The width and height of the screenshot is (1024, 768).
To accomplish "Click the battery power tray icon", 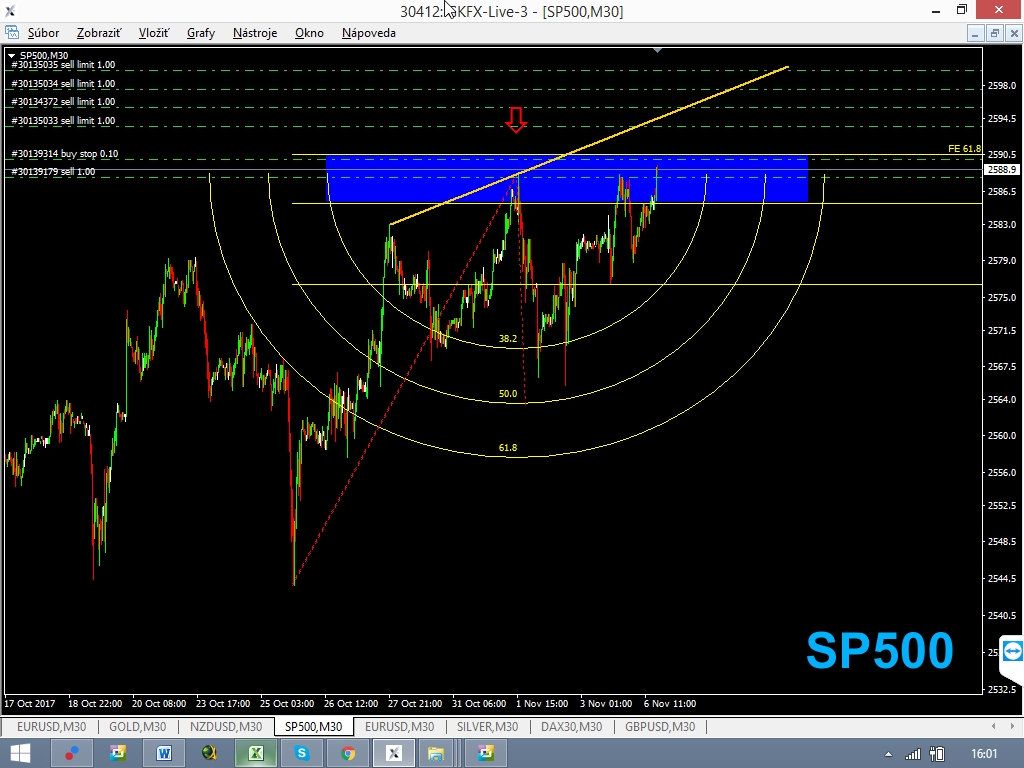I will tap(937, 754).
